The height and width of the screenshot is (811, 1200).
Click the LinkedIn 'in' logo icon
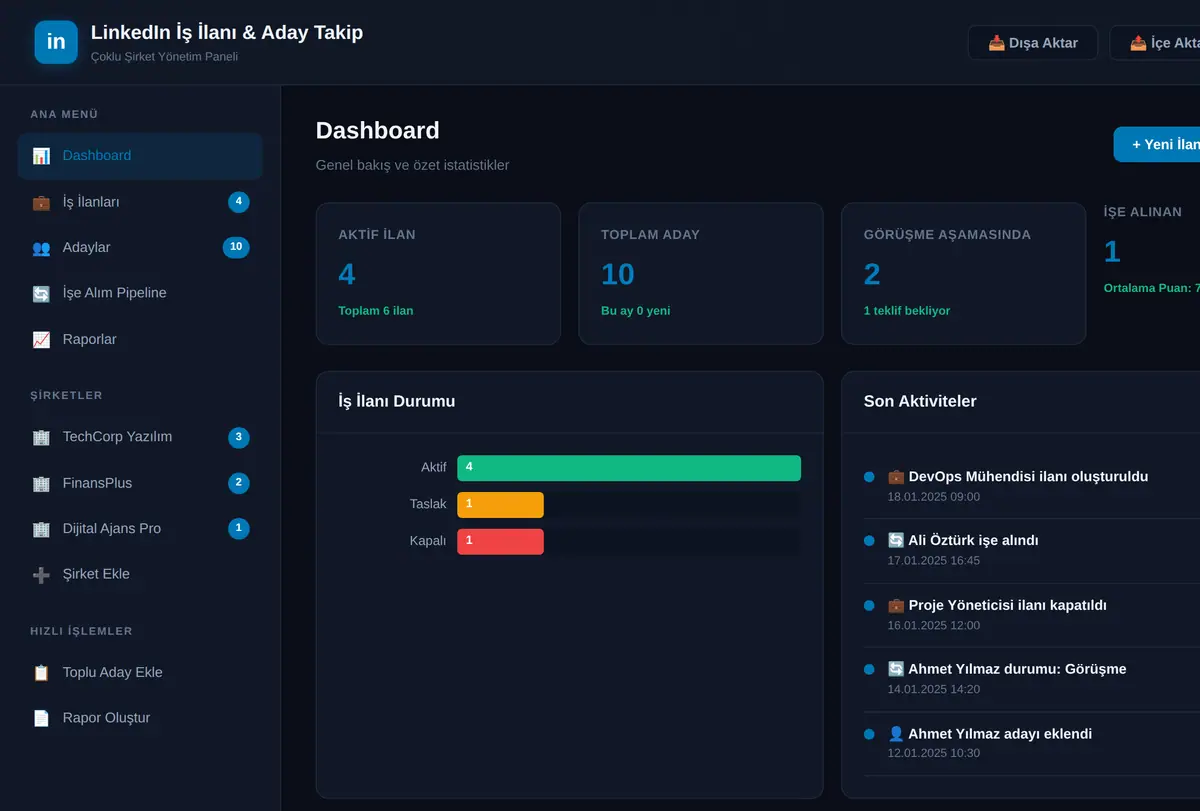coord(56,42)
